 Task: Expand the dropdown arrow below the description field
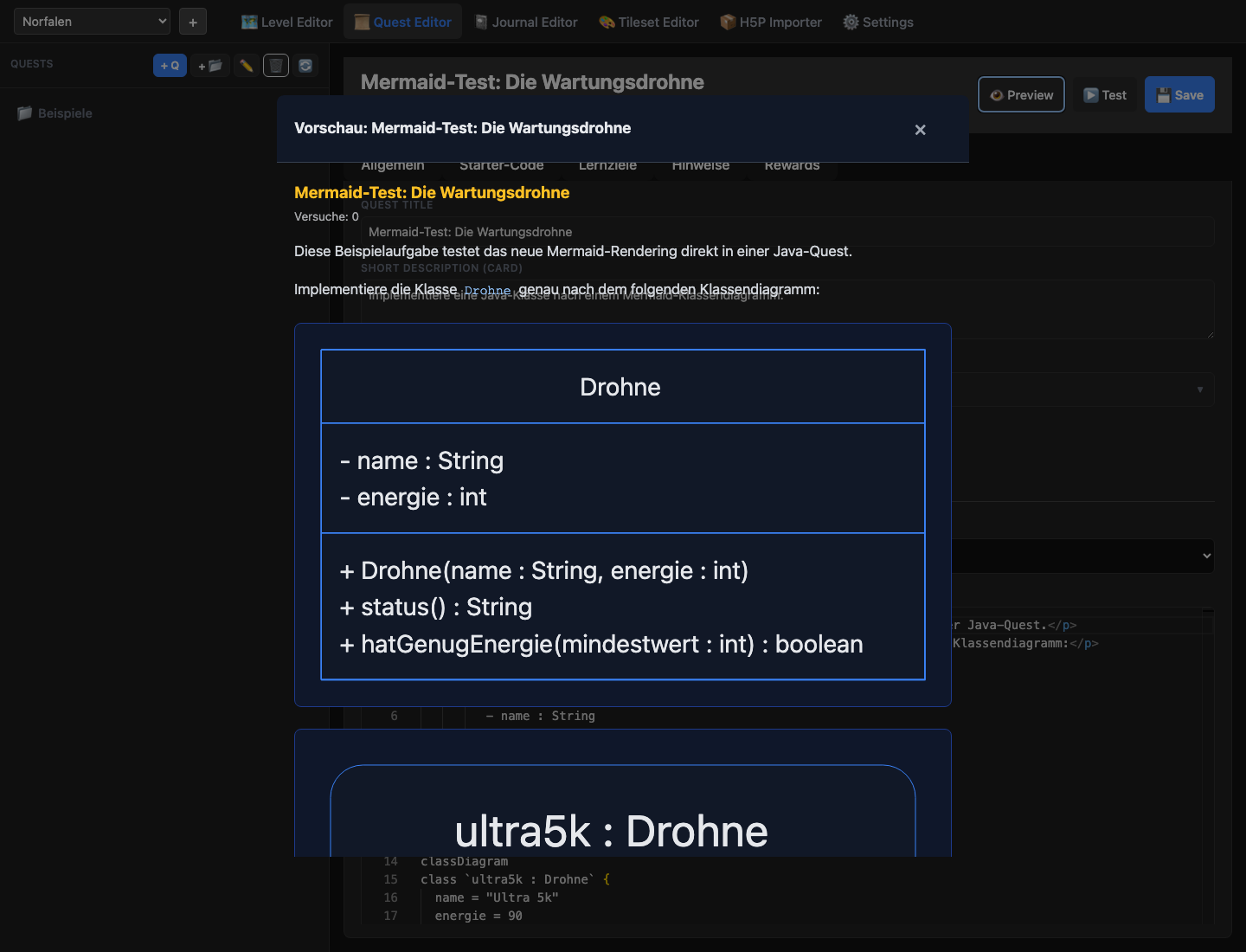1199,389
